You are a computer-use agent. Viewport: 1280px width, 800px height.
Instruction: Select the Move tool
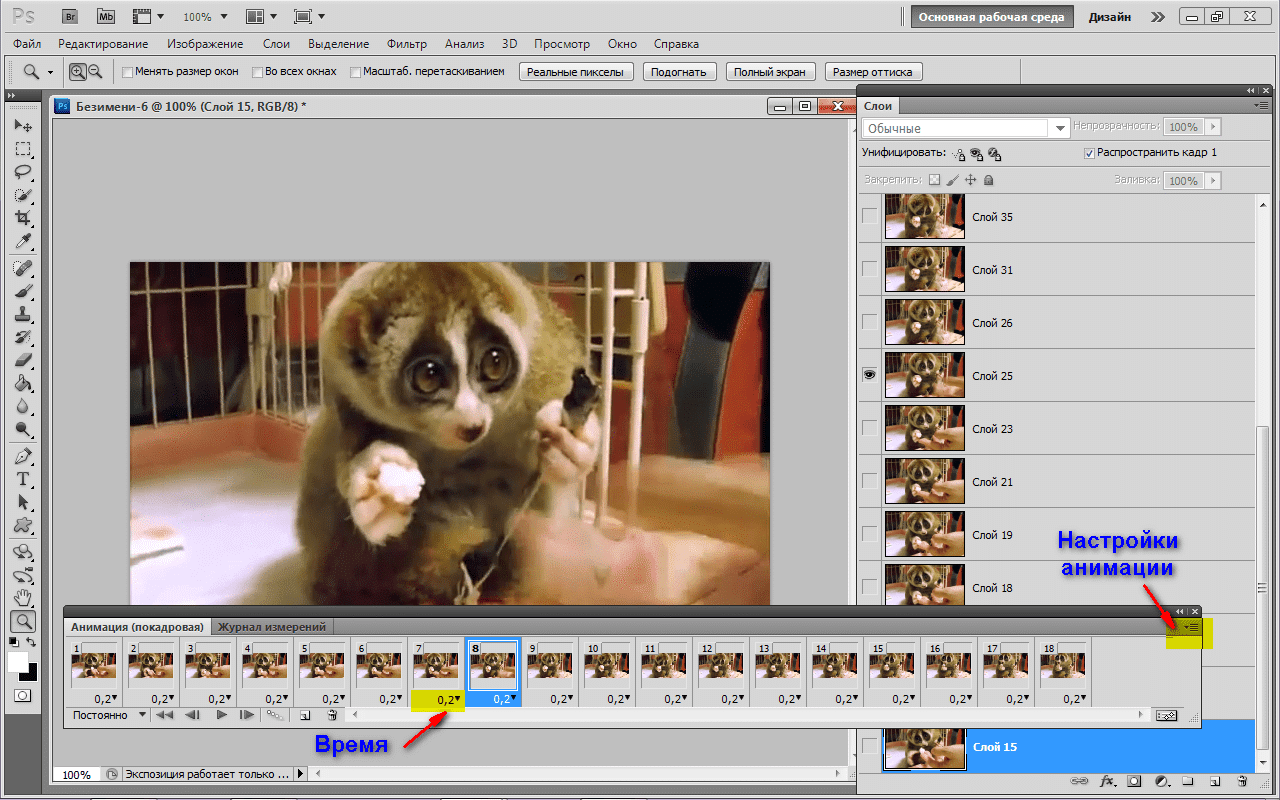tap(22, 126)
